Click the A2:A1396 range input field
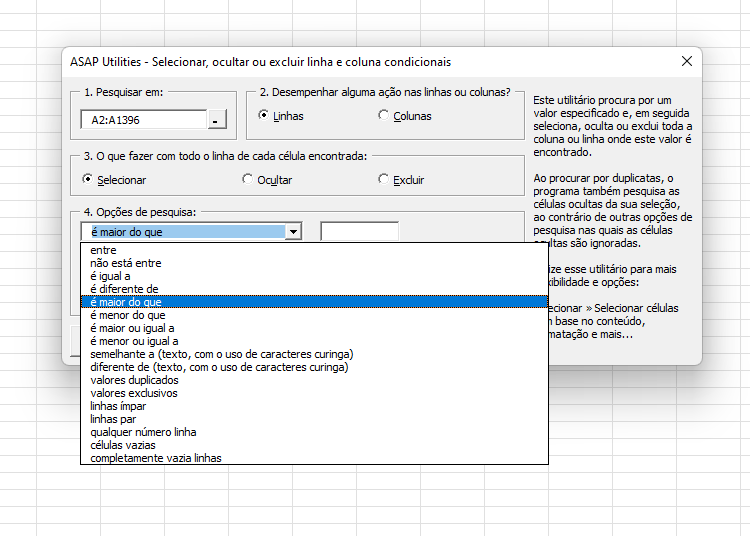This screenshot has height=536, width=750. tap(144, 120)
